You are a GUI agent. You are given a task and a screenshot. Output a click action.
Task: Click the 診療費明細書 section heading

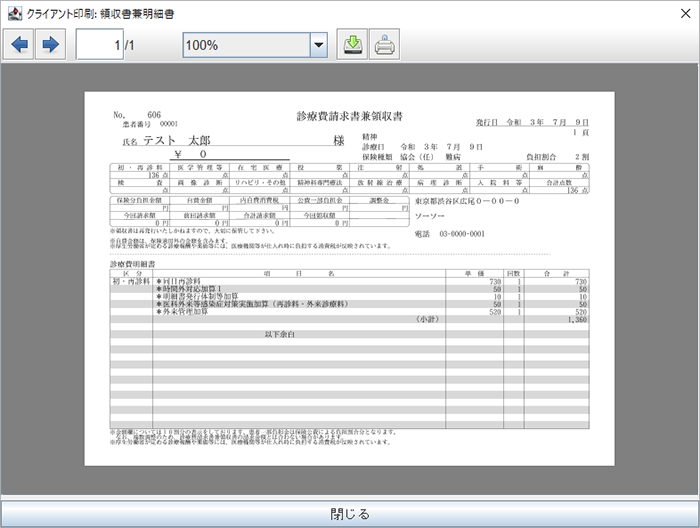coord(137,264)
